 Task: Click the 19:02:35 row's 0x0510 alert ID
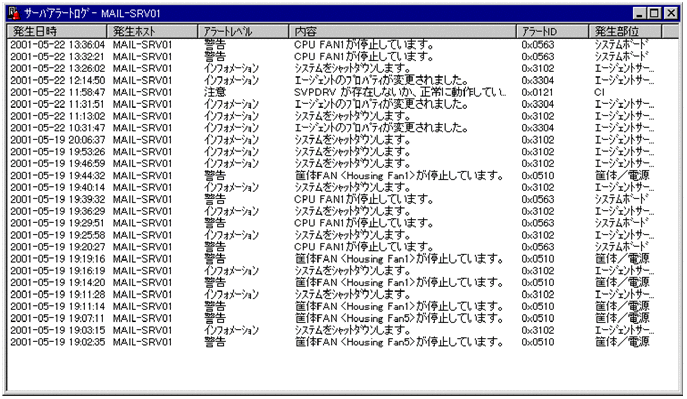coord(538,342)
